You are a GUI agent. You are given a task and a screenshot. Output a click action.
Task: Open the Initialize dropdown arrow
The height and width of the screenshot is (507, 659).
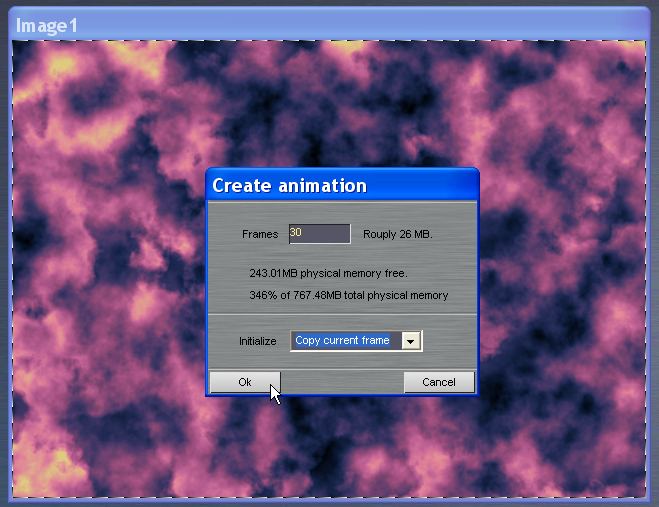point(410,341)
